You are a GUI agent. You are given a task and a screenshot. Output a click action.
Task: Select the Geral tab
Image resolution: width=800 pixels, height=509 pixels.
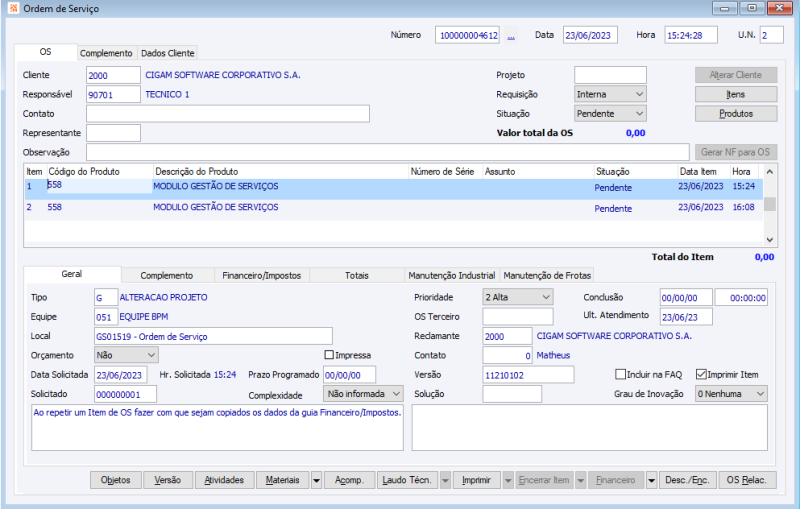[72, 274]
